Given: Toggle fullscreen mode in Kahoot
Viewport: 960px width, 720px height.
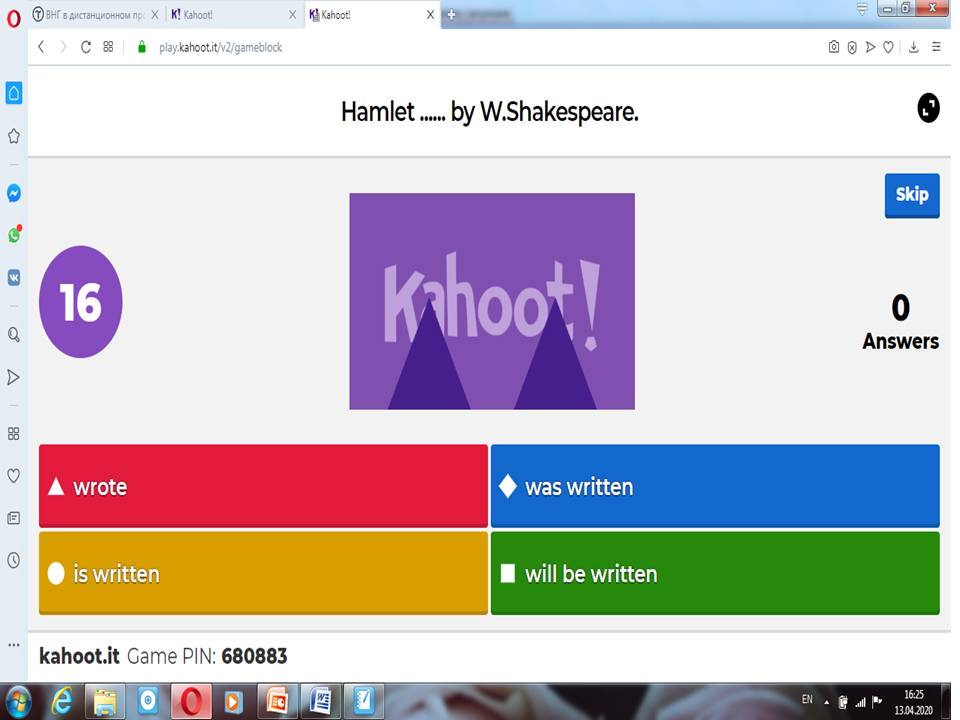Looking at the screenshot, I should pyautogui.click(x=928, y=109).
